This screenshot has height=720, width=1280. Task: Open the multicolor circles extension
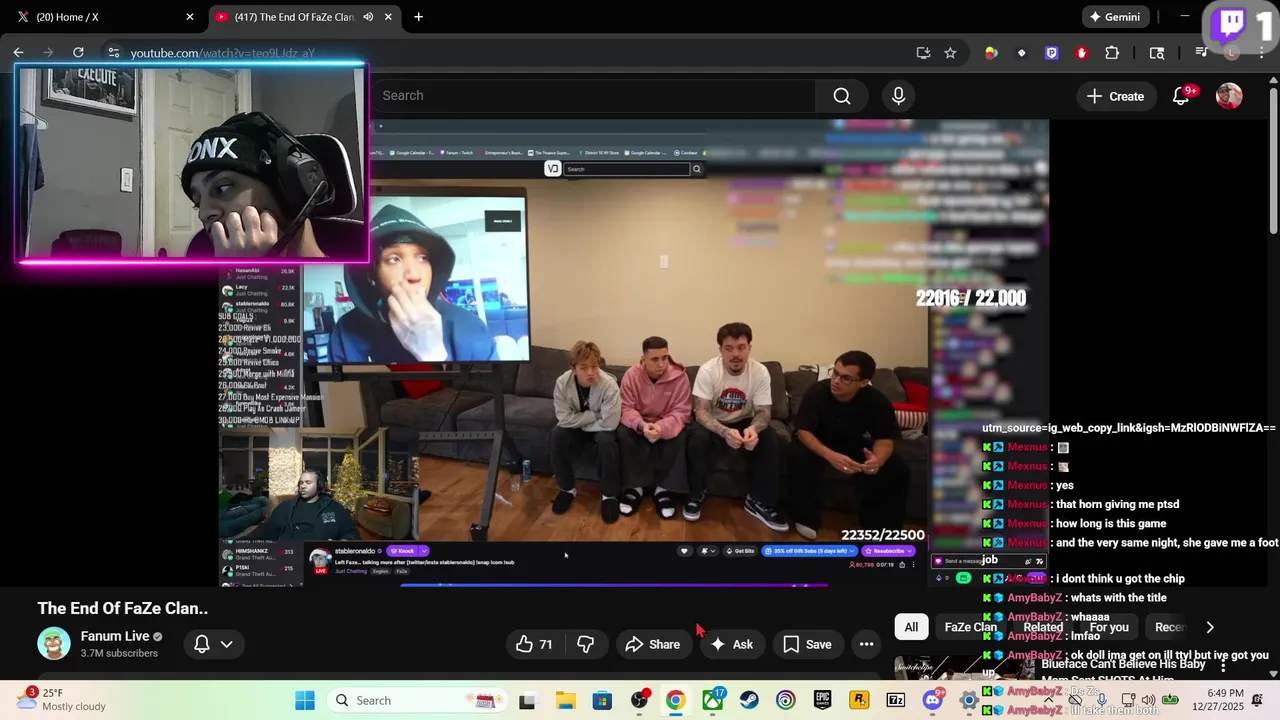tap(991, 53)
